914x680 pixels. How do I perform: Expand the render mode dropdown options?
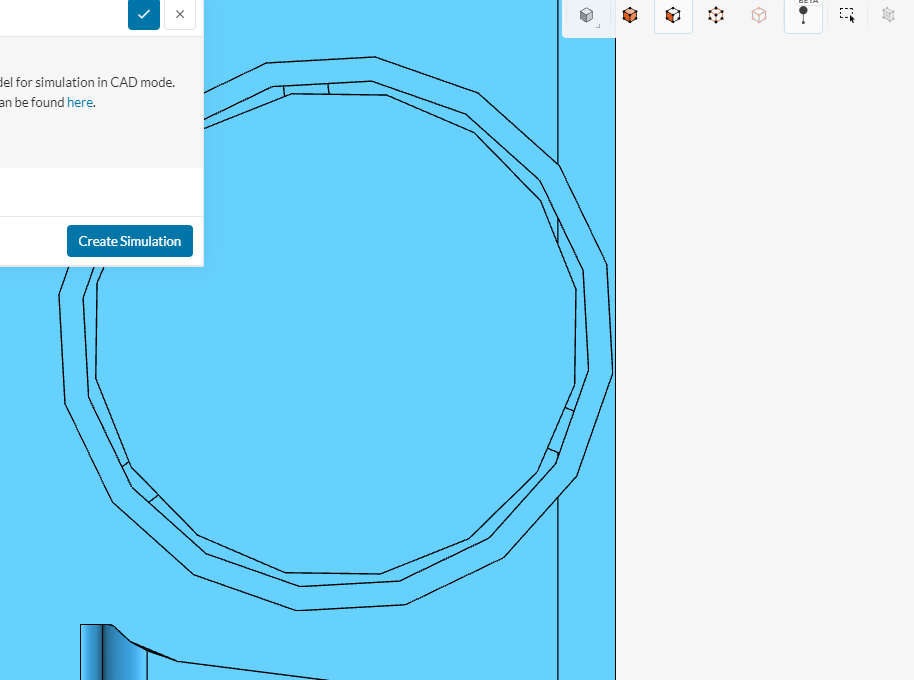(x=600, y=28)
